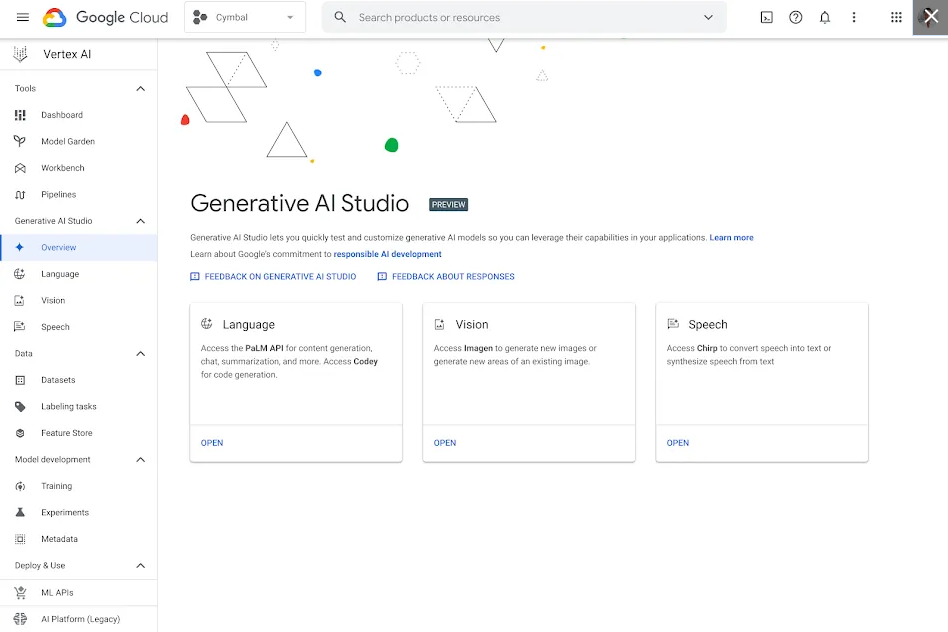
Task: Click the Labeling tasks tag icon
Action: coord(20,406)
